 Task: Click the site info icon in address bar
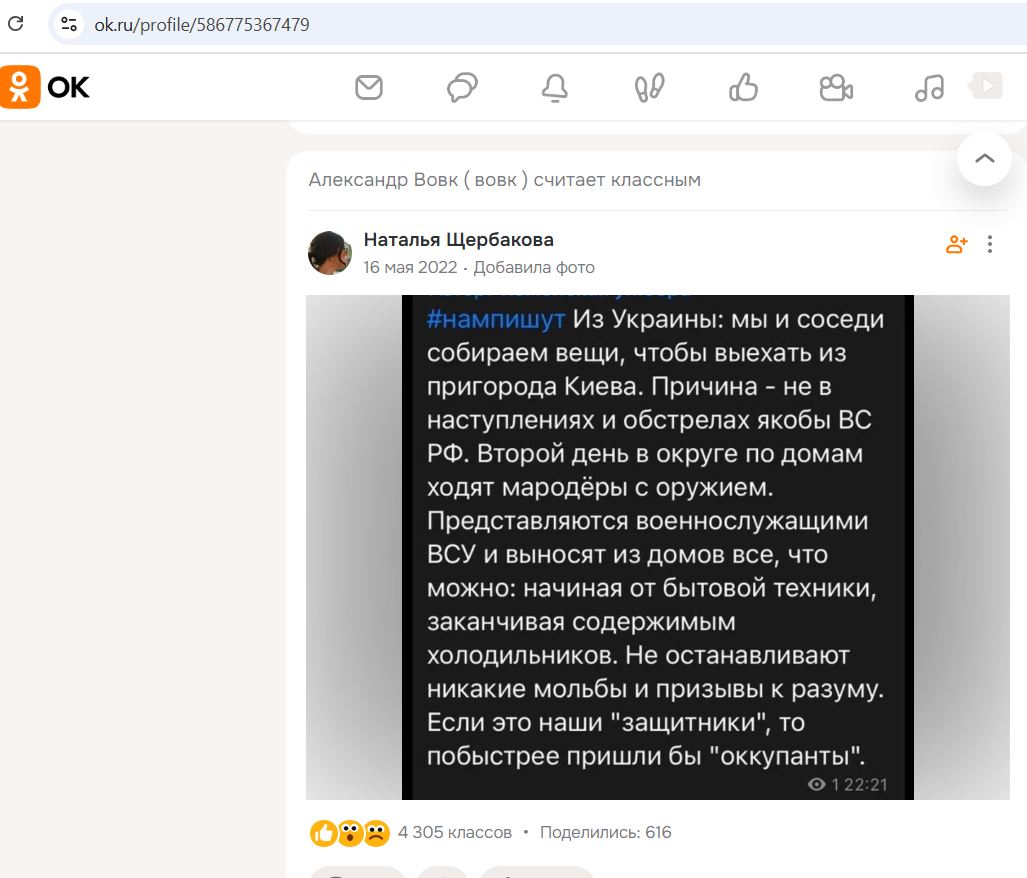(69, 24)
